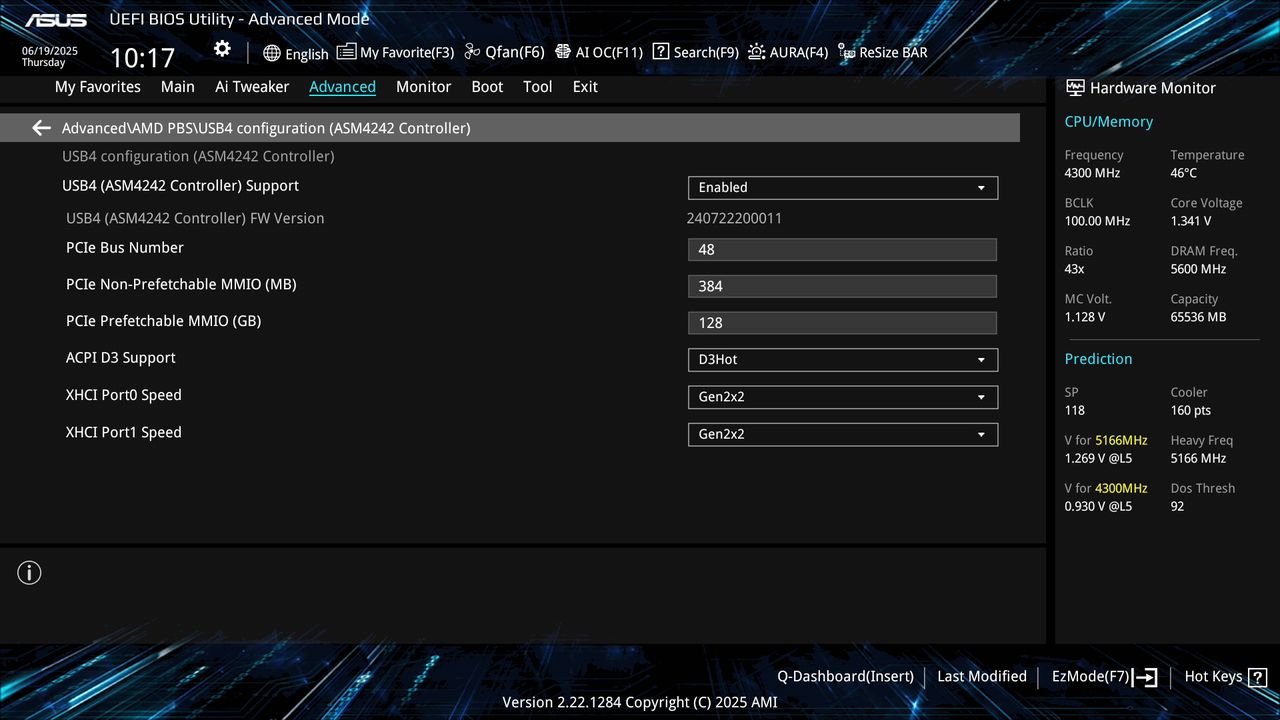Expand the XHCI Port1 Speed selector
Viewport: 1280px width, 720px height.
[x=842, y=434]
